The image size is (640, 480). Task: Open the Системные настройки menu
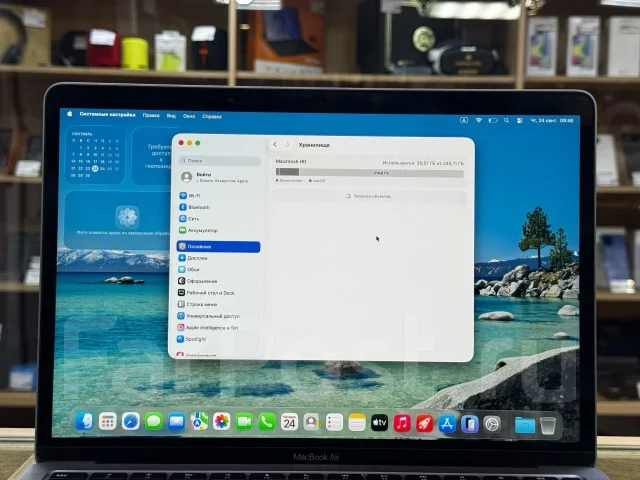click(107, 115)
